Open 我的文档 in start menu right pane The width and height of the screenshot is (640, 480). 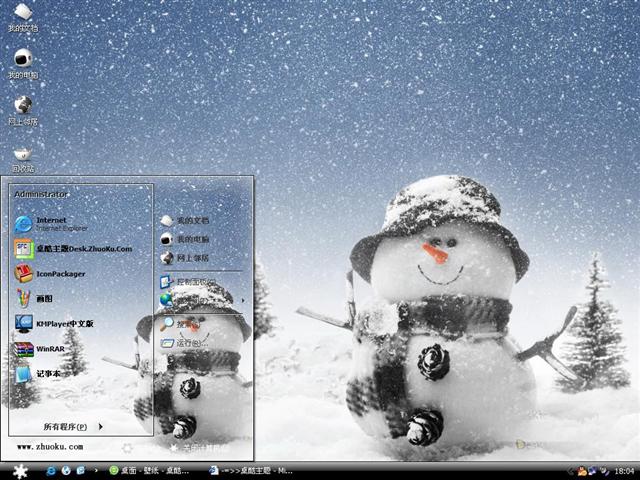tap(184, 221)
